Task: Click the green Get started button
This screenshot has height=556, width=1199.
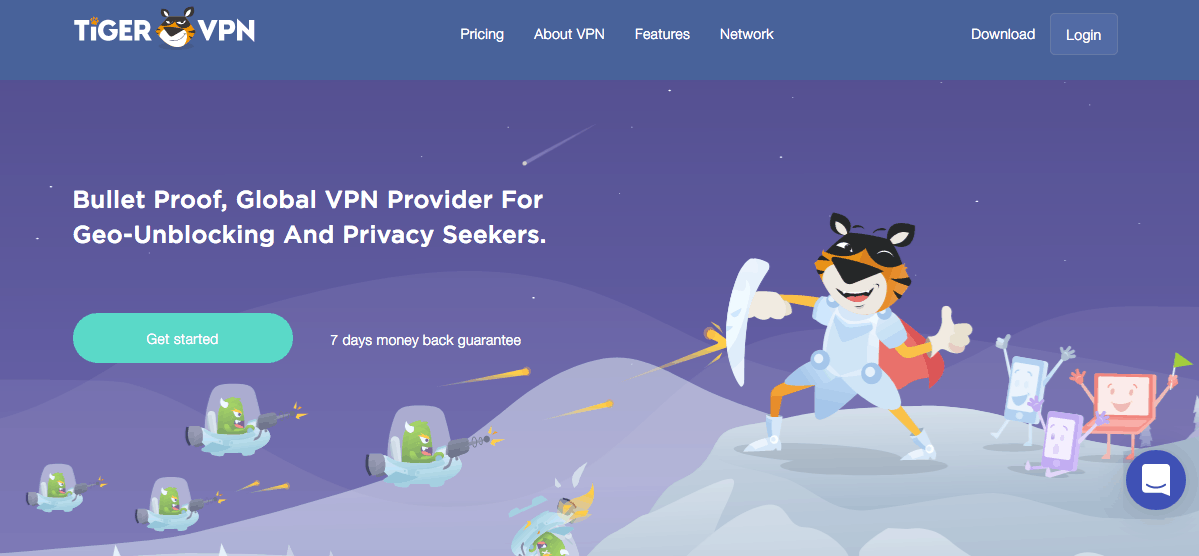Action: point(183,338)
